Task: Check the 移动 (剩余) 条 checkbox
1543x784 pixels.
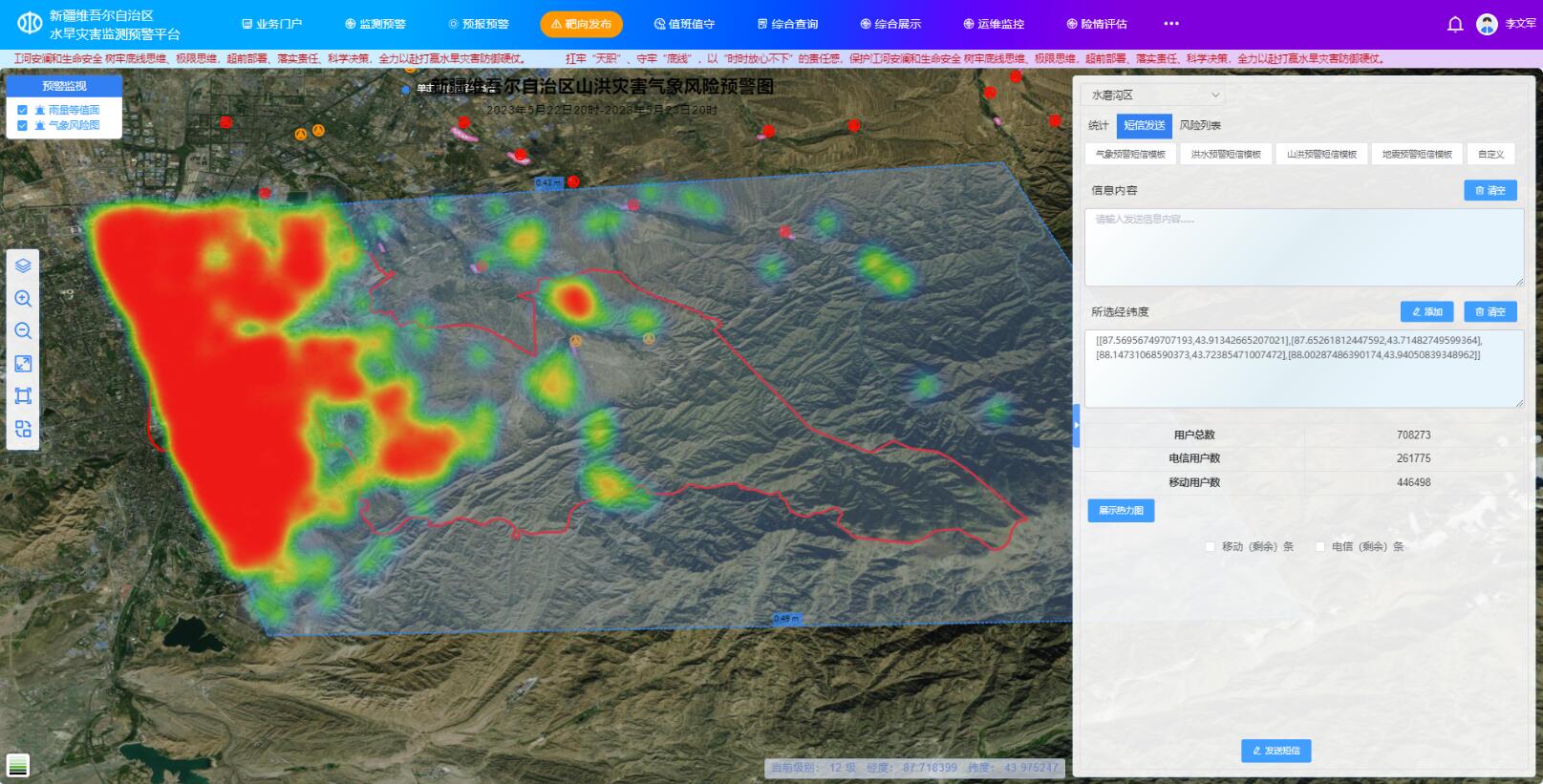Action: [1210, 546]
